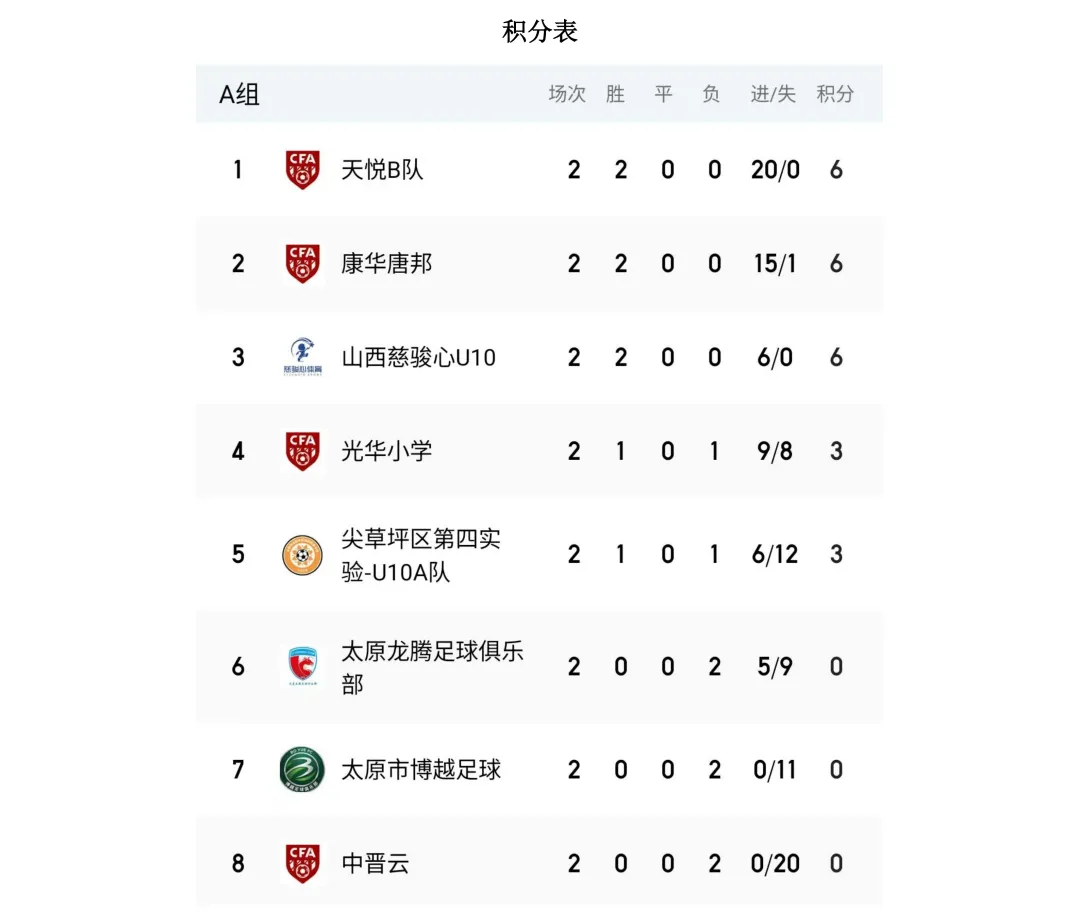
Task: Select the 太原市博越足球 team name
Action: [x=421, y=770]
